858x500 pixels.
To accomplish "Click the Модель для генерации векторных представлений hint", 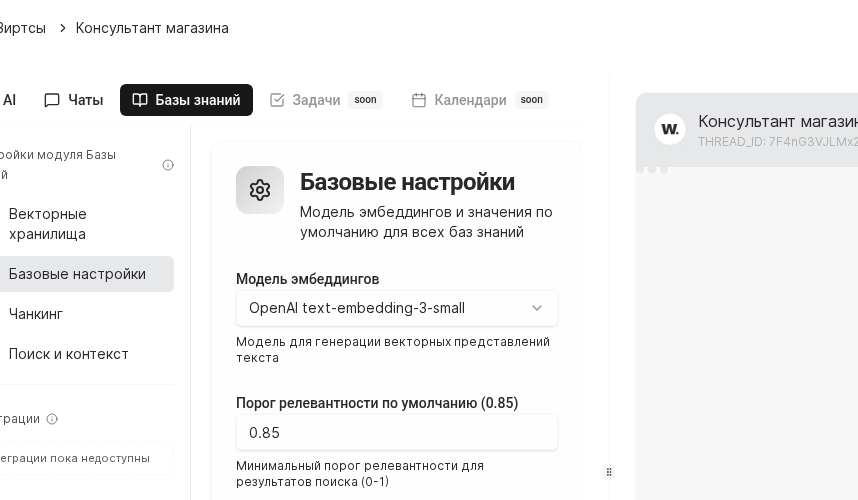I will point(393,350).
